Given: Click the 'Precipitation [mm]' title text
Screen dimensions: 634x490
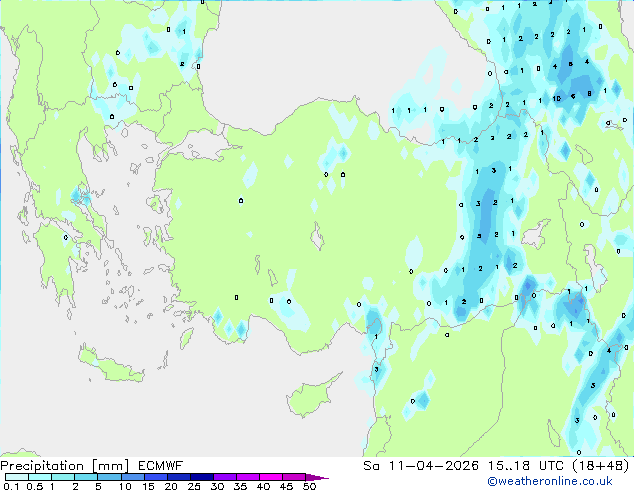Looking at the screenshot, I should pyautogui.click(x=65, y=466).
